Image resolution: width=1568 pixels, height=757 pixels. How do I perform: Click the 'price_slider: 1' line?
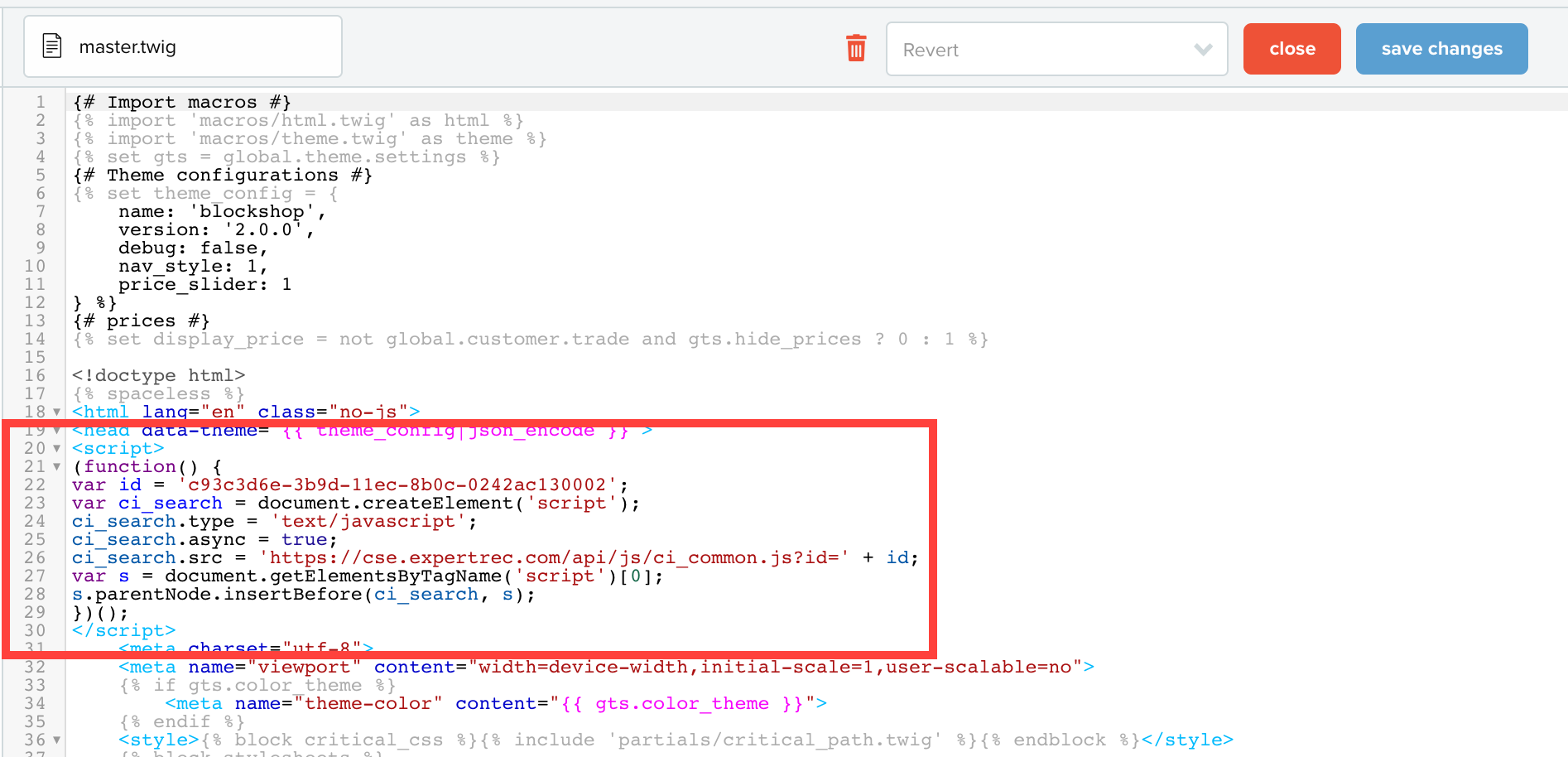click(x=205, y=284)
